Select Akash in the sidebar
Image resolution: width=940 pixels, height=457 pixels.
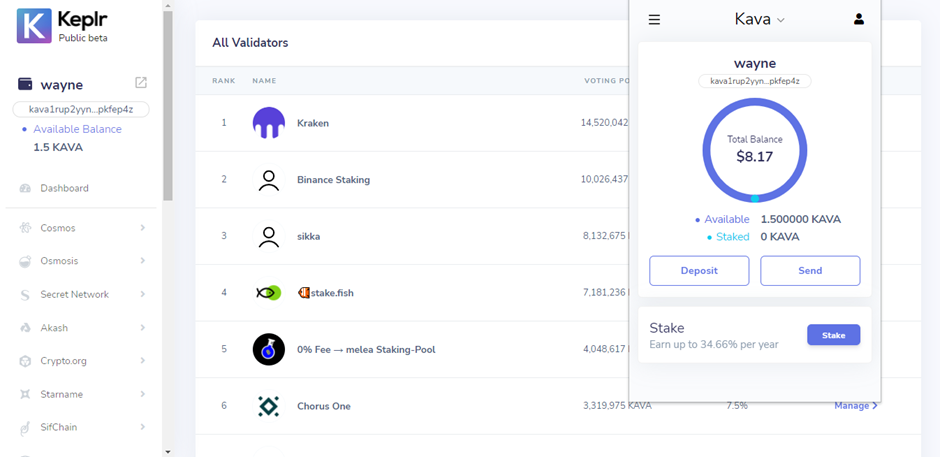point(54,328)
